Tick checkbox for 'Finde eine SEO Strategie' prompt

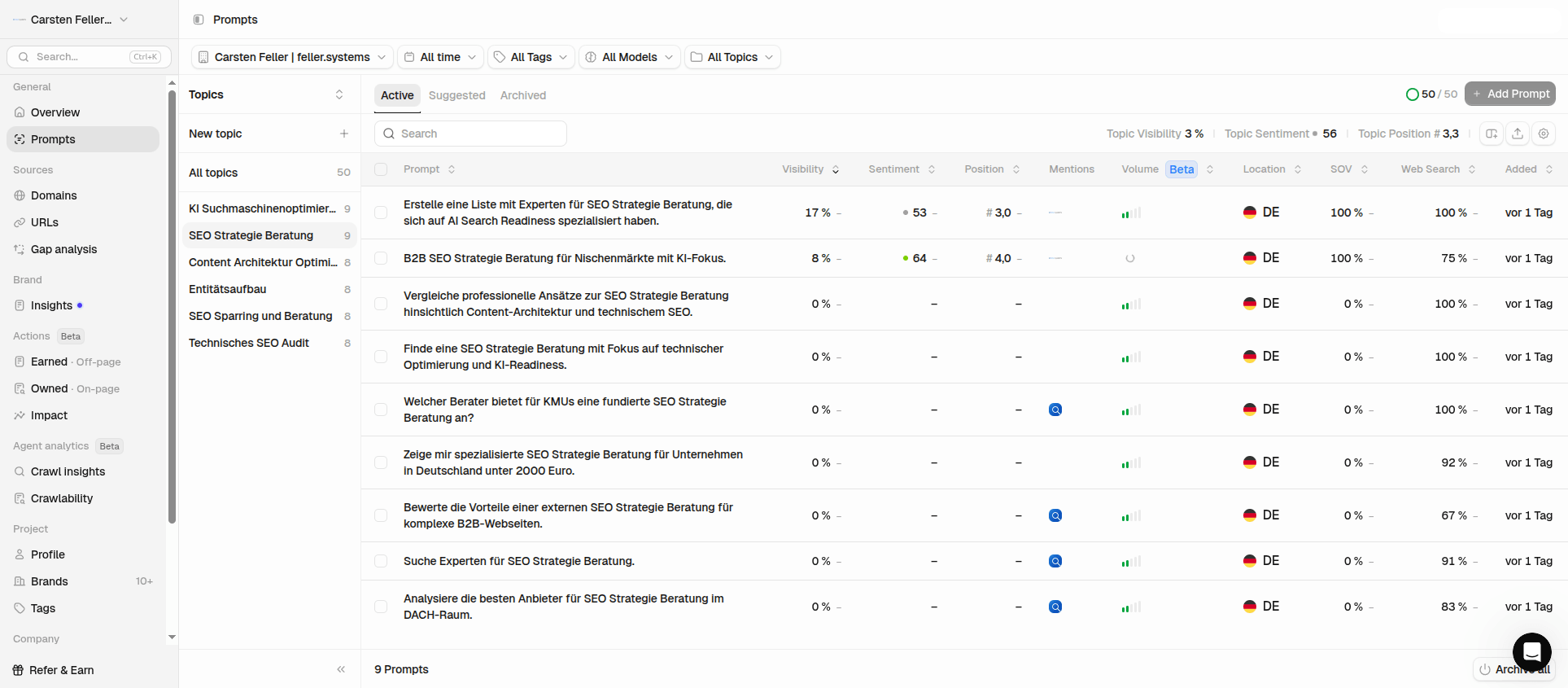pyautogui.click(x=381, y=357)
